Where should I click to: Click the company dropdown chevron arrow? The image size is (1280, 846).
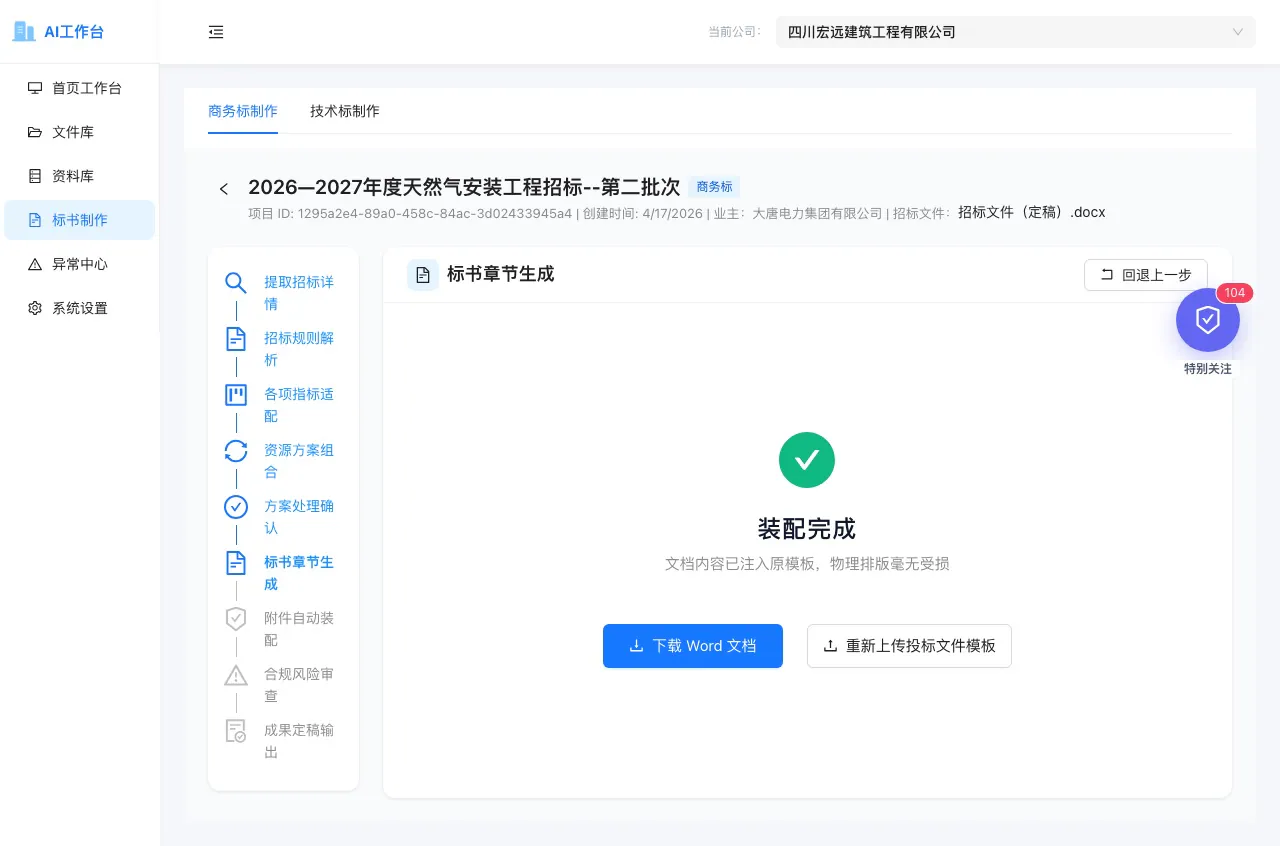1238,32
